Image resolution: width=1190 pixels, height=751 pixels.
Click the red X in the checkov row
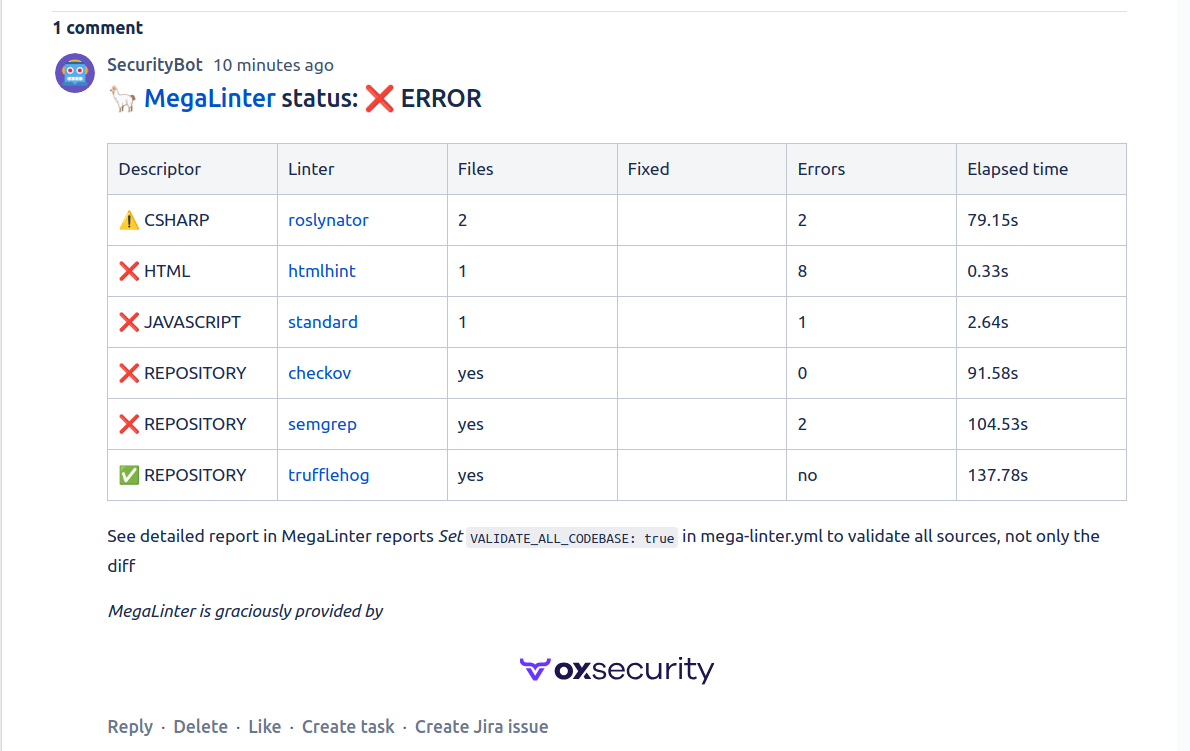pyautogui.click(x=129, y=373)
